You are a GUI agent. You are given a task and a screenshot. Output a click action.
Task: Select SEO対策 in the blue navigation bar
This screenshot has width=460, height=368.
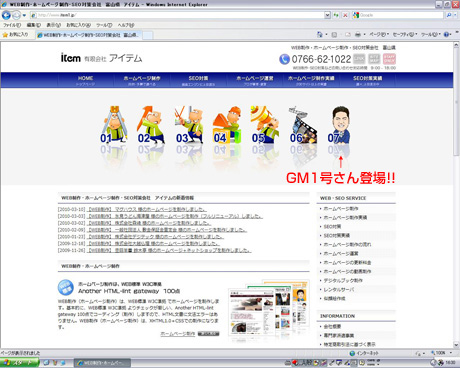tap(198, 80)
